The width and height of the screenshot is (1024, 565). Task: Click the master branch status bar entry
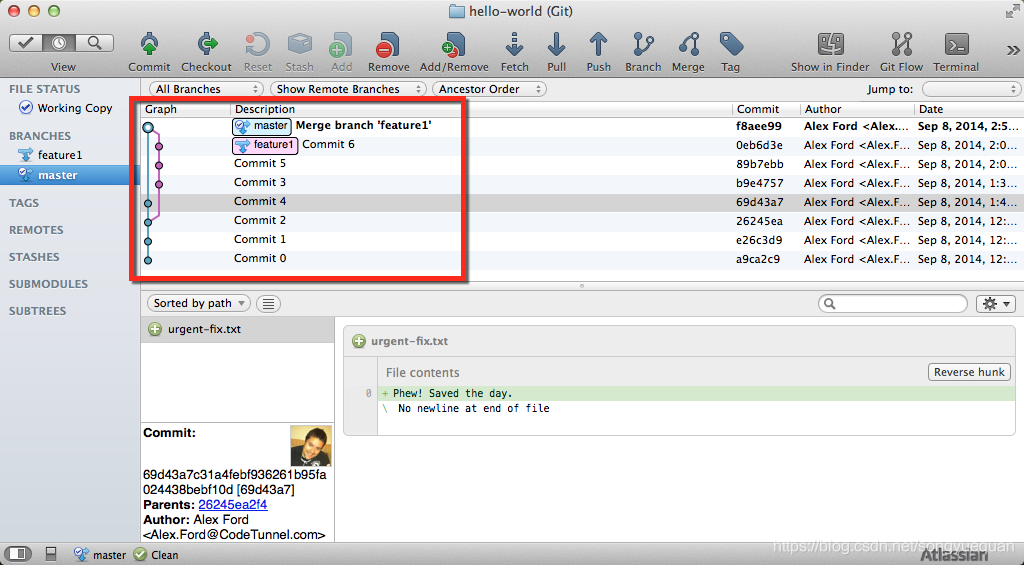coord(100,555)
